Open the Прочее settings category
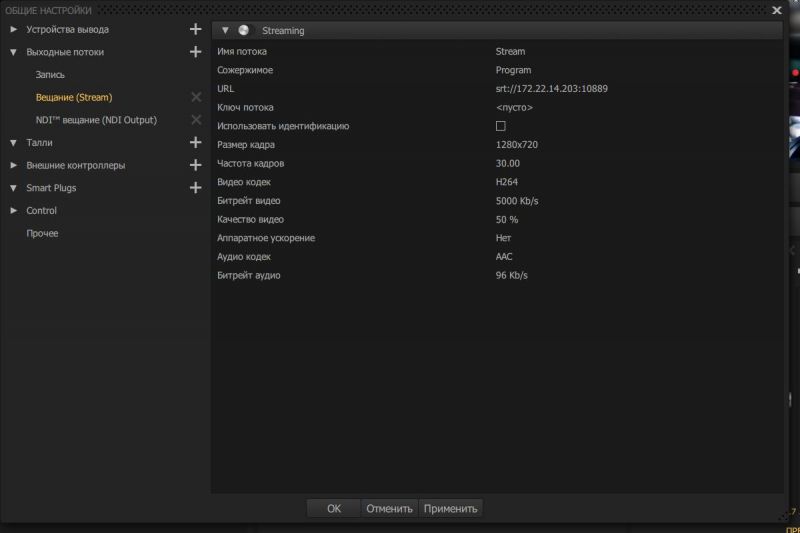Viewport: 800px width, 533px height. click(42, 233)
